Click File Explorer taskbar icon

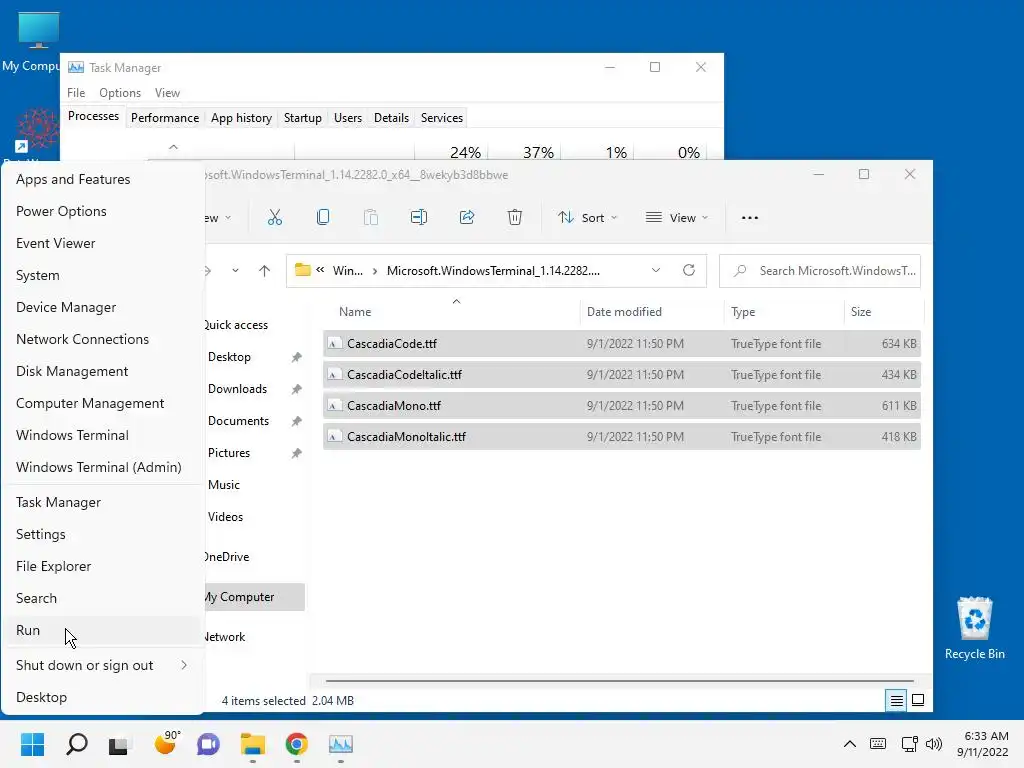click(x=253, y=744)
